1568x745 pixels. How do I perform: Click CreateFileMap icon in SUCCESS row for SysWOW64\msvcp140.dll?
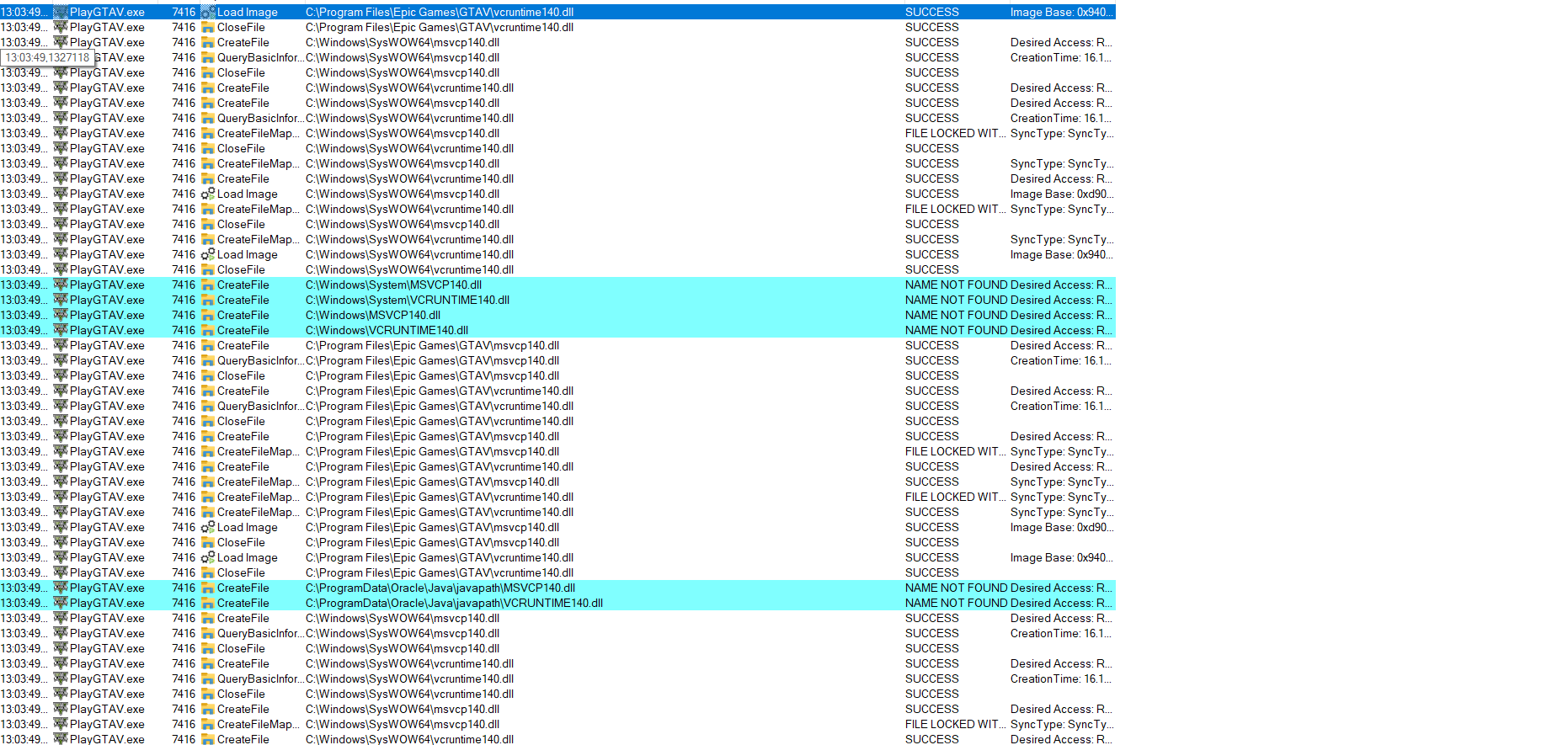click(x=208, y=164)
